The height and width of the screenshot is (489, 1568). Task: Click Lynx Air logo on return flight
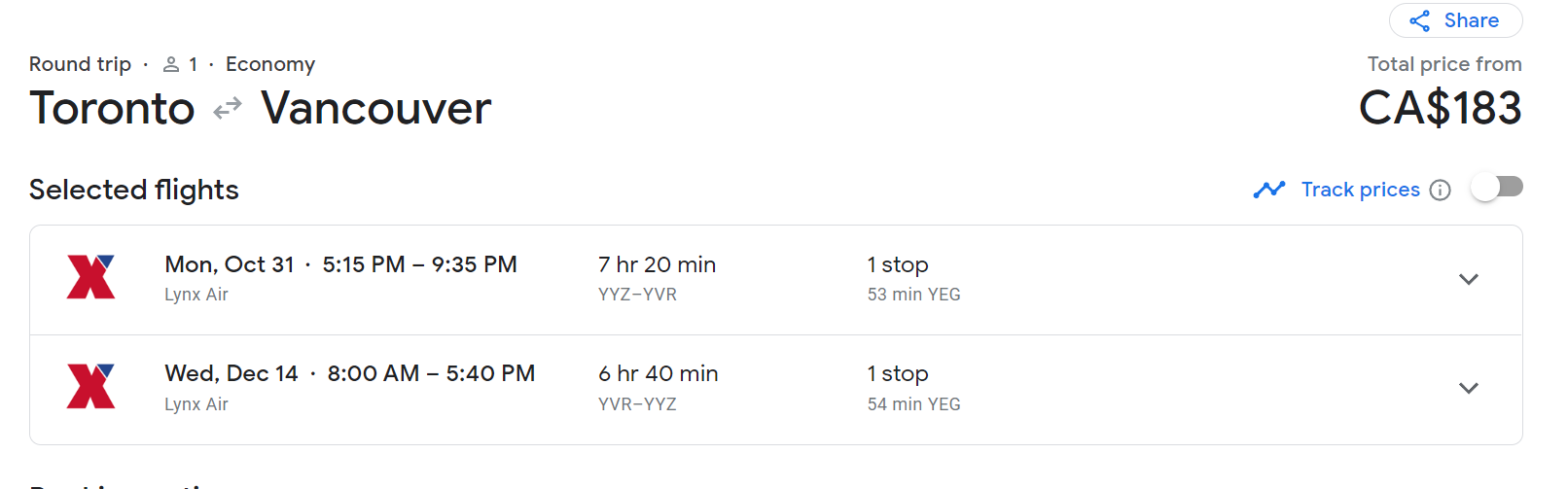click(x=90, y=386)
